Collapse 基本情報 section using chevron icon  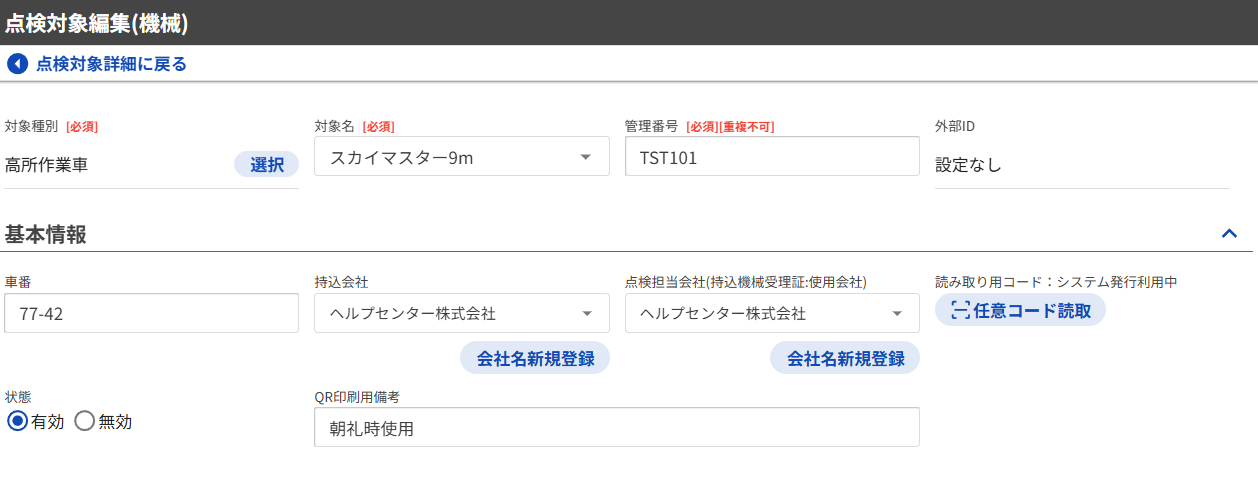click(x=1229, y=234)
